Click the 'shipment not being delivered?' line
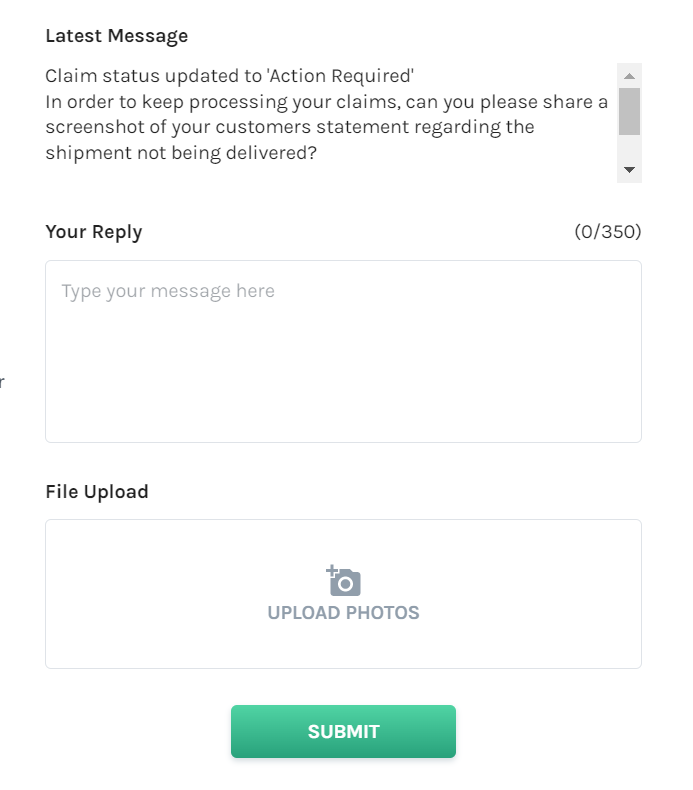This screenshot has height=790, width=693. 181,153
